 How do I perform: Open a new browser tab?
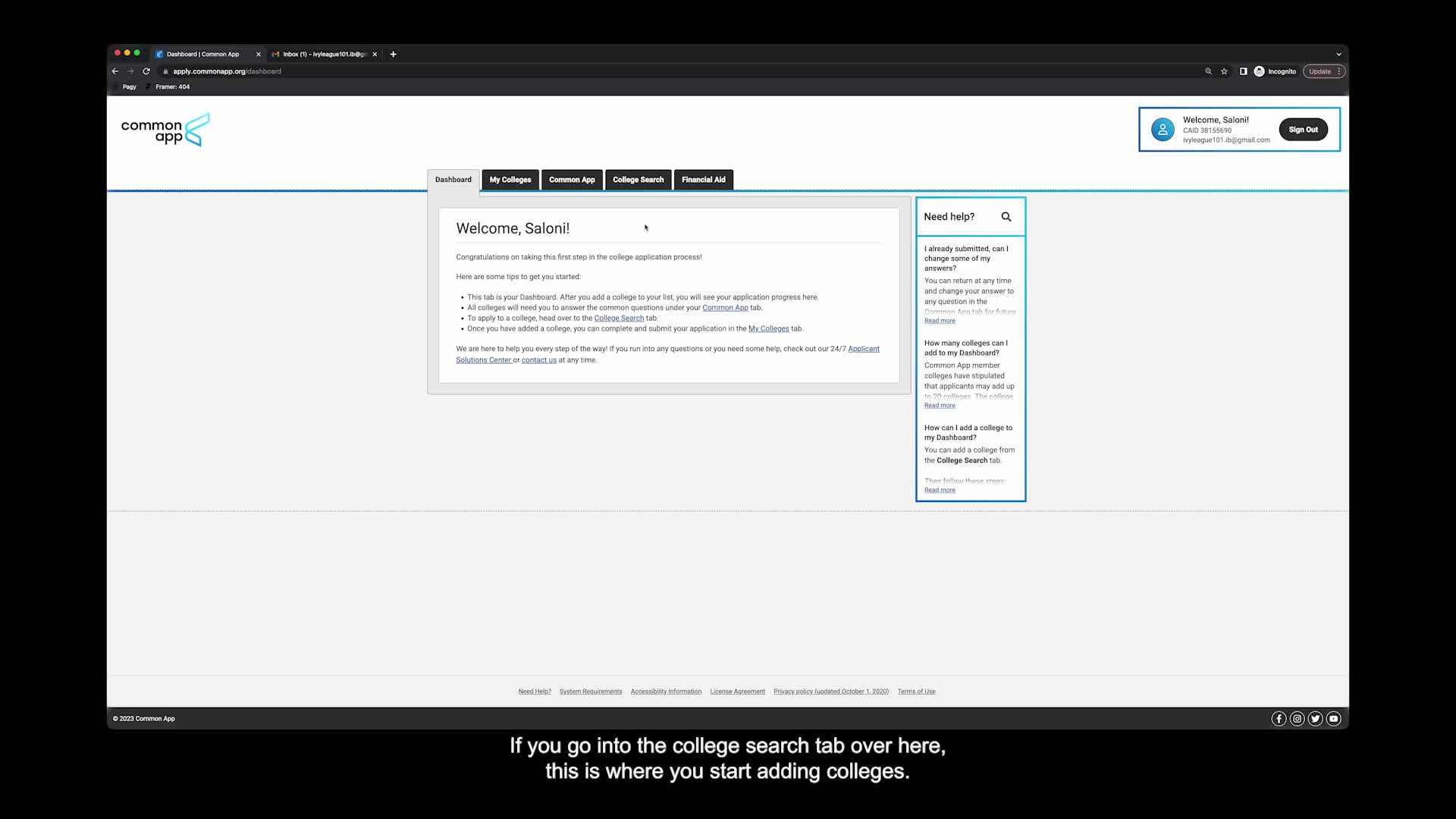point(393,54)
